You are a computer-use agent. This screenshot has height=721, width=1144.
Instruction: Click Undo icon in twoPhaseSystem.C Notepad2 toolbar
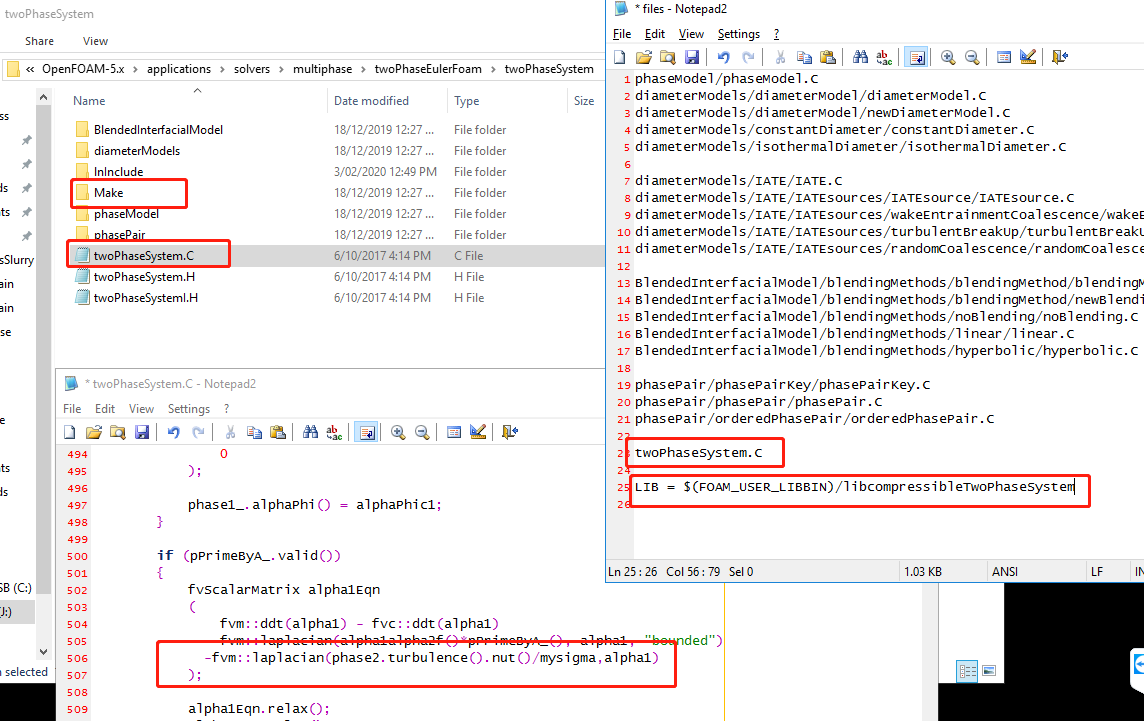(174, 432)
